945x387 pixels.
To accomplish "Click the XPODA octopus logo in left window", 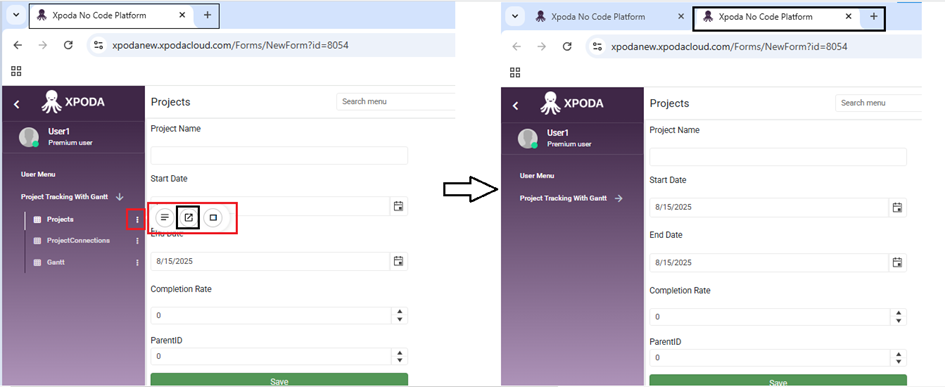I will tap(52, 101).
